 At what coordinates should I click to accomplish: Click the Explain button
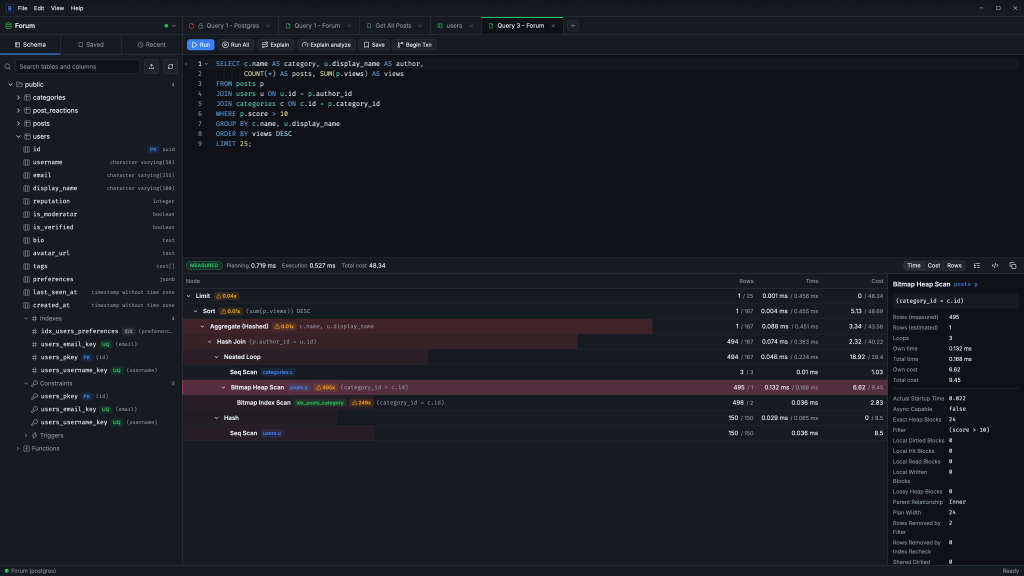click(x=276, y=45)
